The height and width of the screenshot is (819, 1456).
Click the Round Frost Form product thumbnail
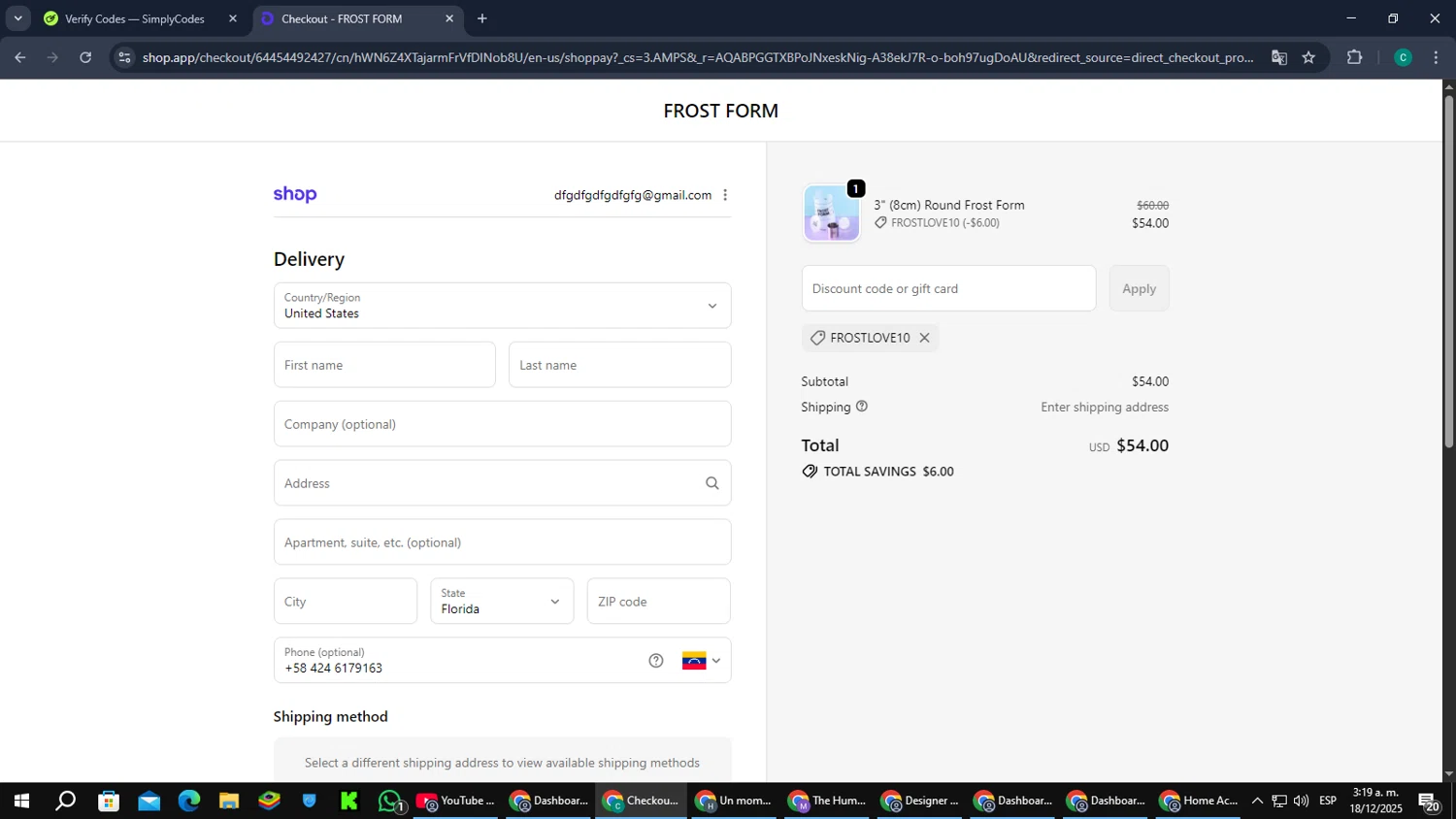point(831,213)
